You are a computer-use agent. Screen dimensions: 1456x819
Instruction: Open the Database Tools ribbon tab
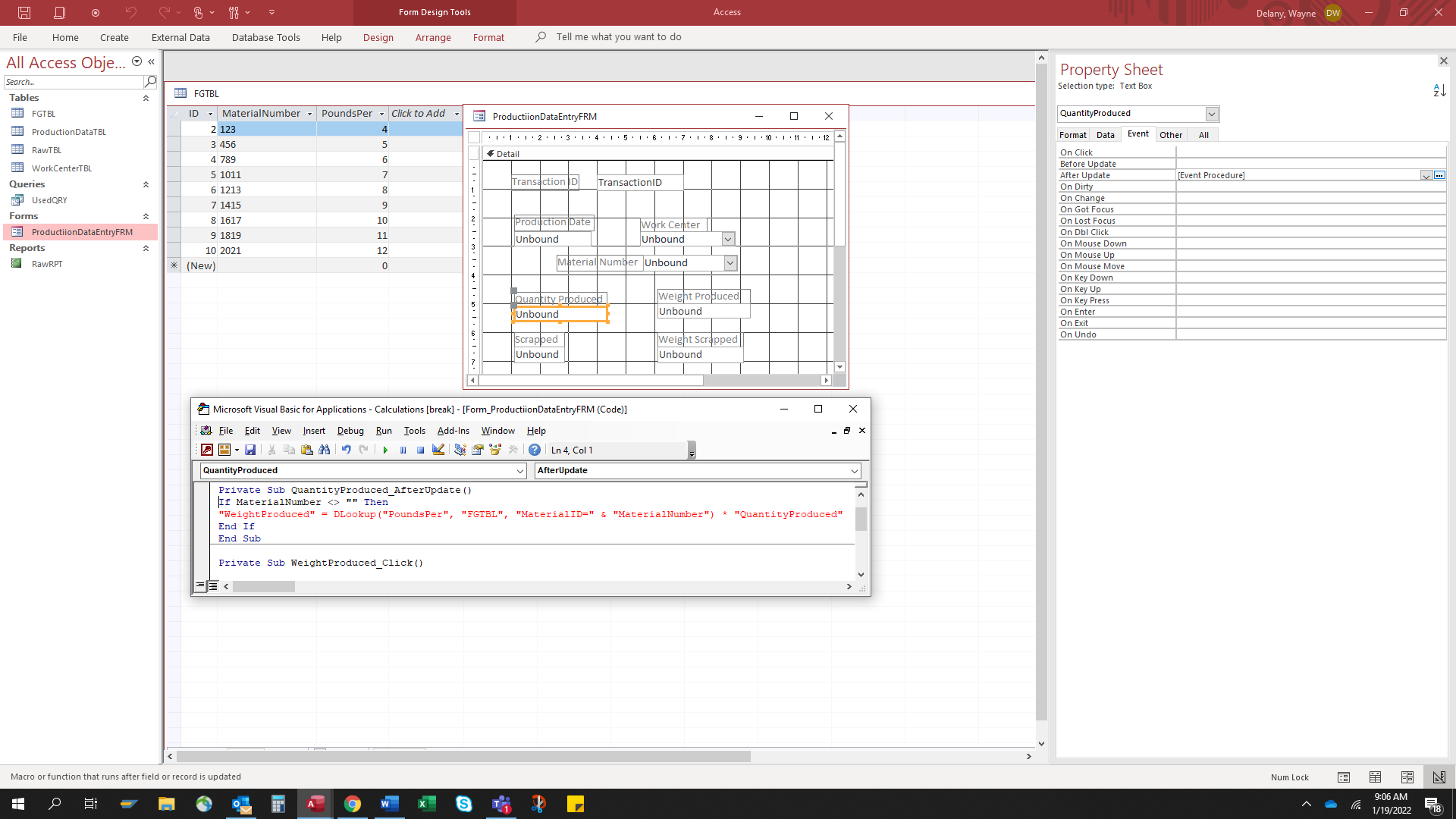265,37
